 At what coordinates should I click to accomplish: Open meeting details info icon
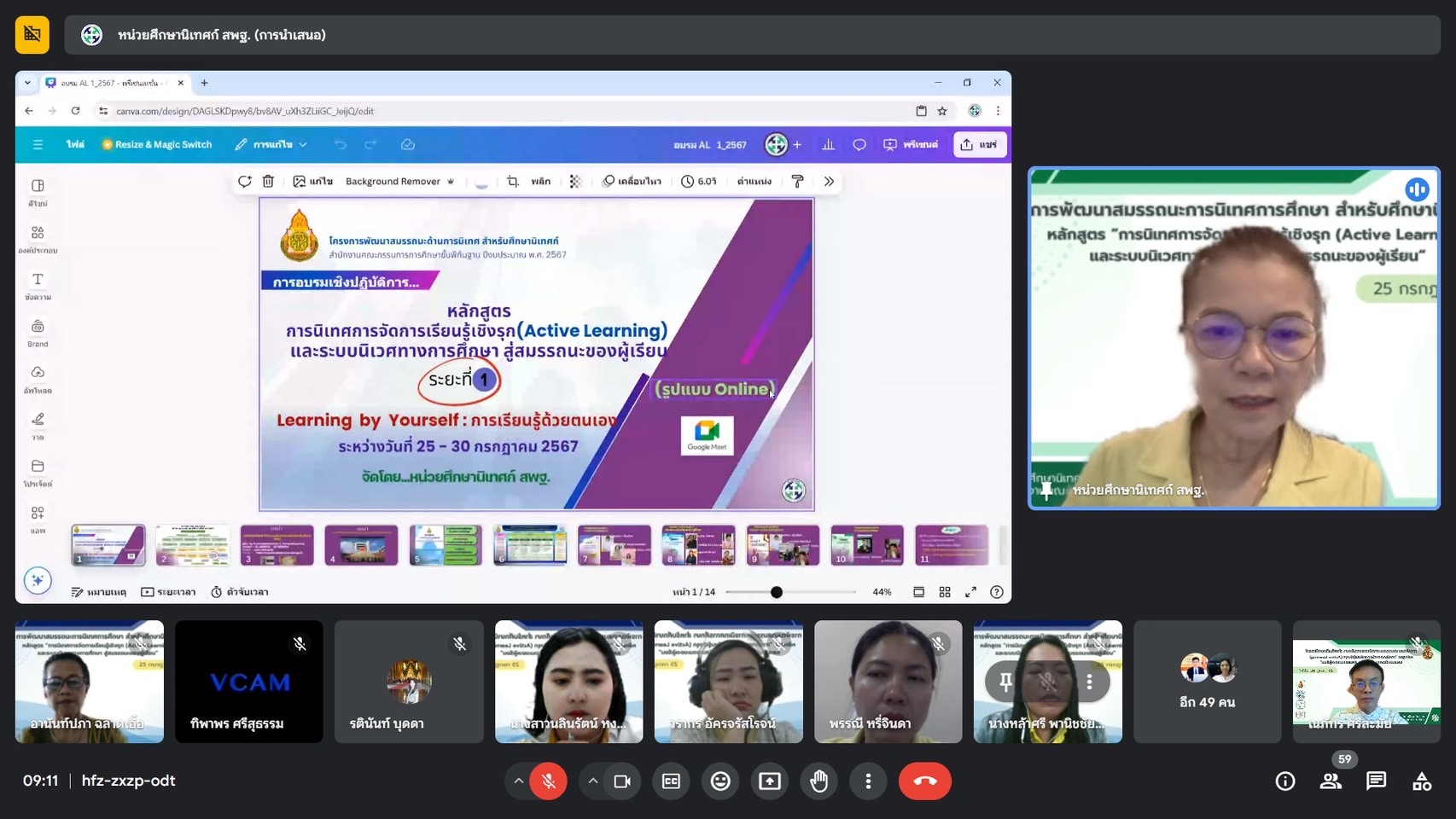(x=1285, y=781)
